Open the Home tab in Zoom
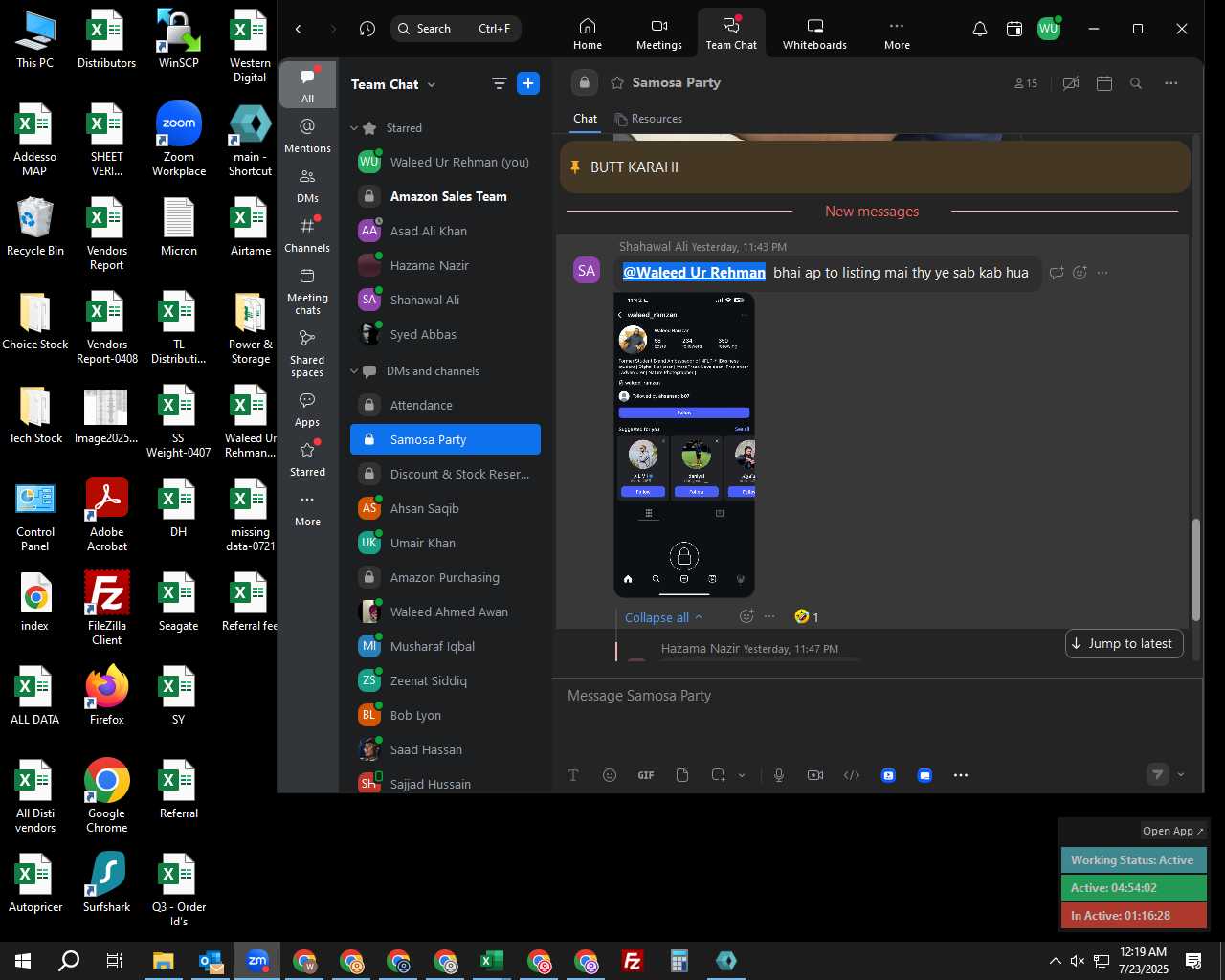 pos(588,33)
